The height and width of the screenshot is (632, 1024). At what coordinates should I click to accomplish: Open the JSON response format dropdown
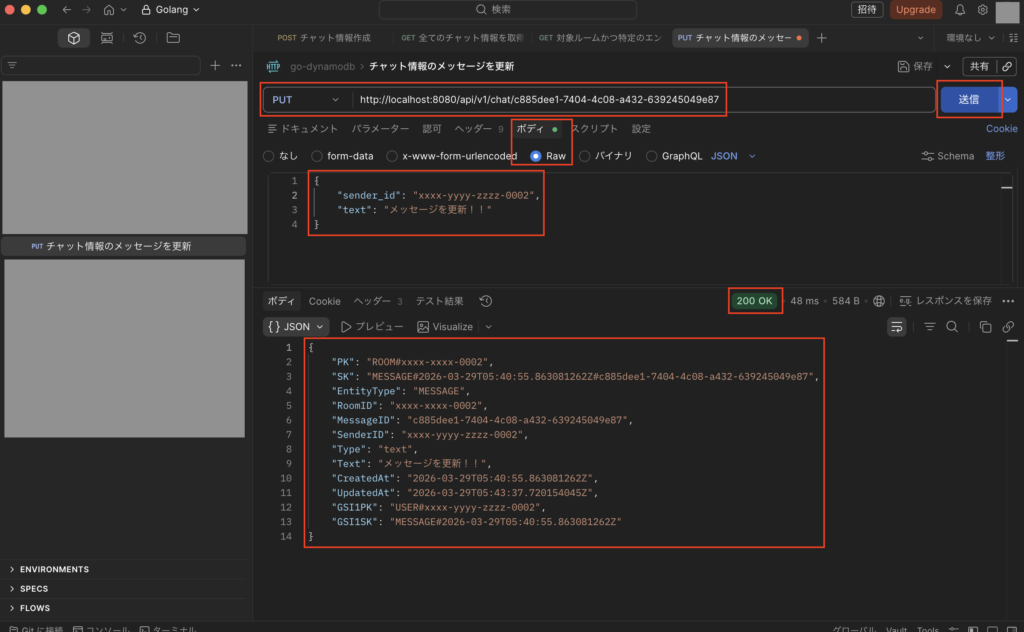(x=295, y=327)
